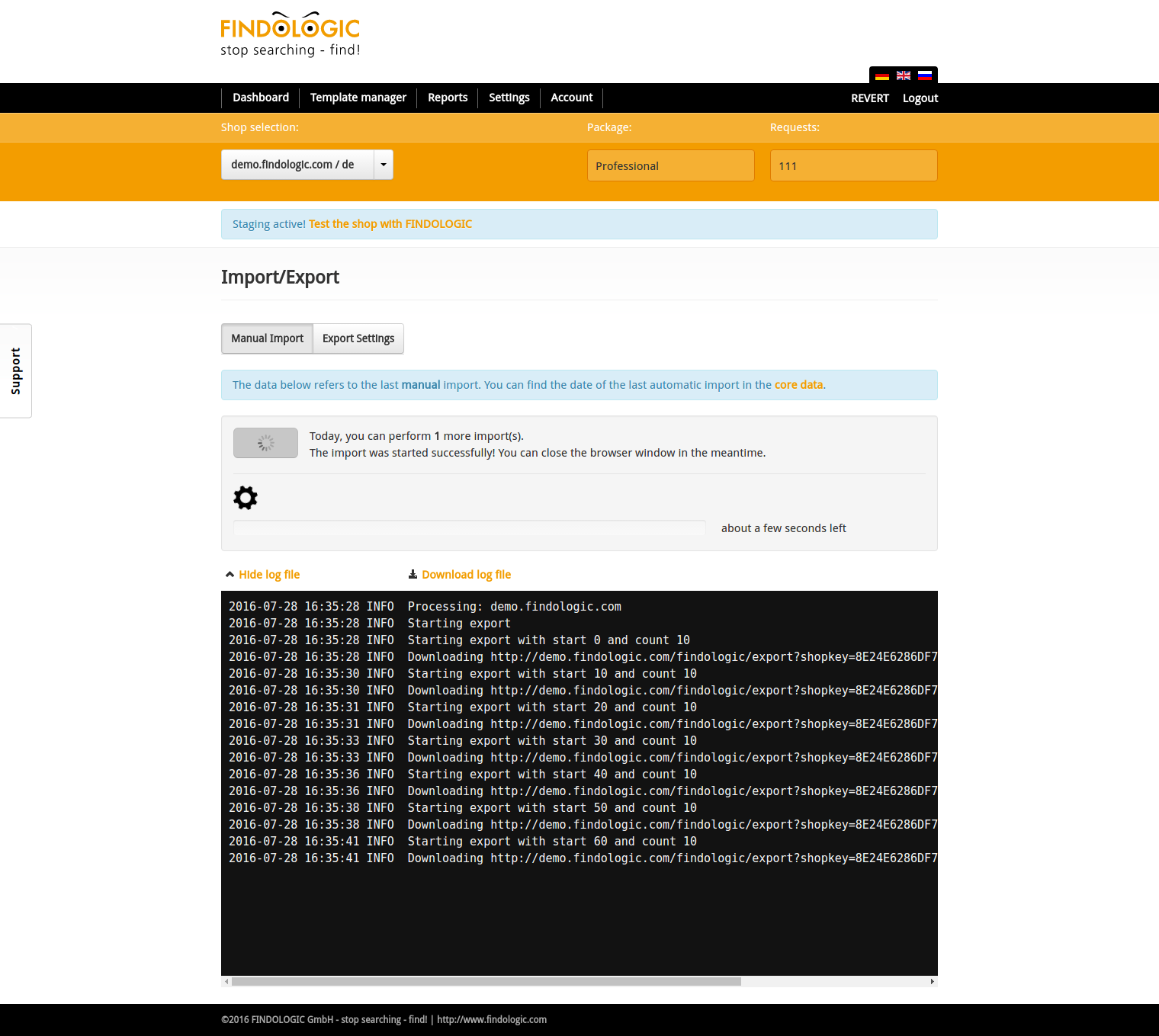1159x1036 pixels.
Task: Click the Requests field showing 111
Action: [x=854, y=165]
